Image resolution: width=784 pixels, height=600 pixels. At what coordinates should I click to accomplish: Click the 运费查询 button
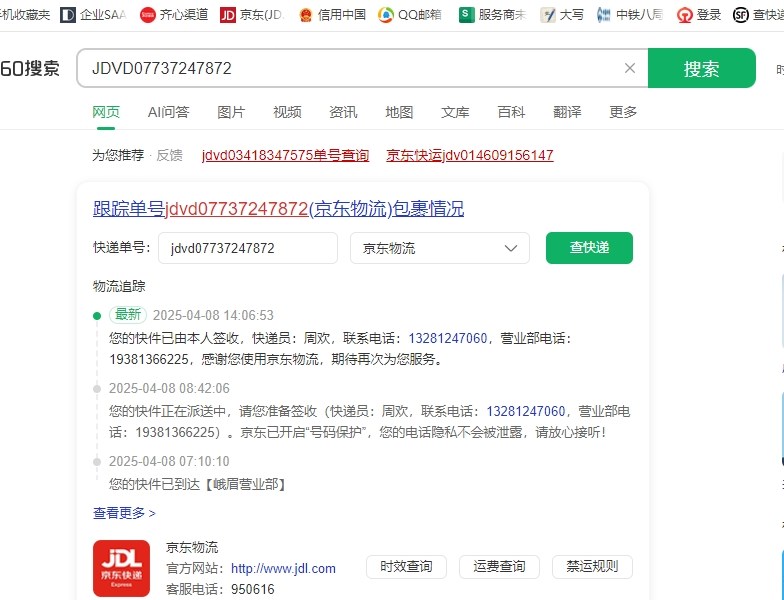pos(499,566)
